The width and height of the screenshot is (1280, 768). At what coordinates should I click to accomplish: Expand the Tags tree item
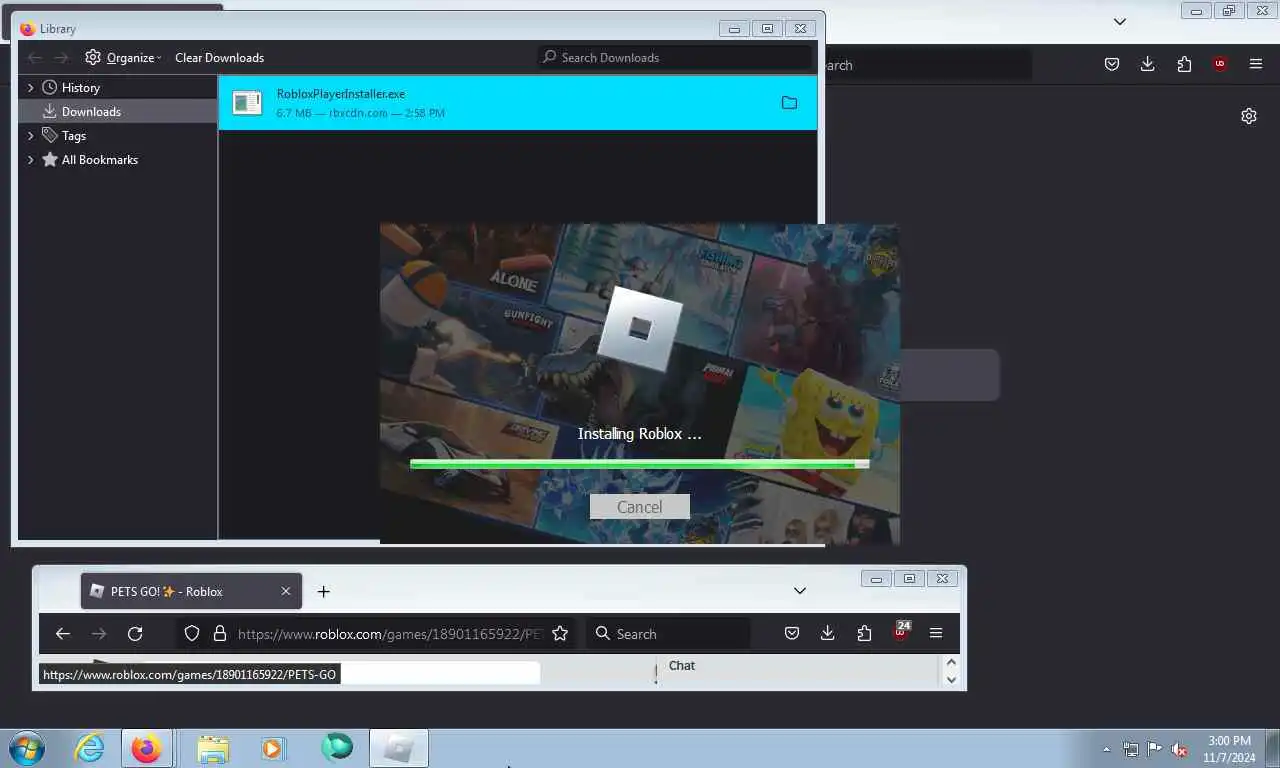(x=30, y=135)
